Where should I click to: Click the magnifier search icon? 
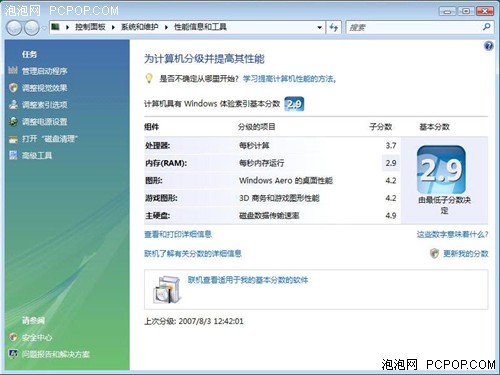point(487,27)
